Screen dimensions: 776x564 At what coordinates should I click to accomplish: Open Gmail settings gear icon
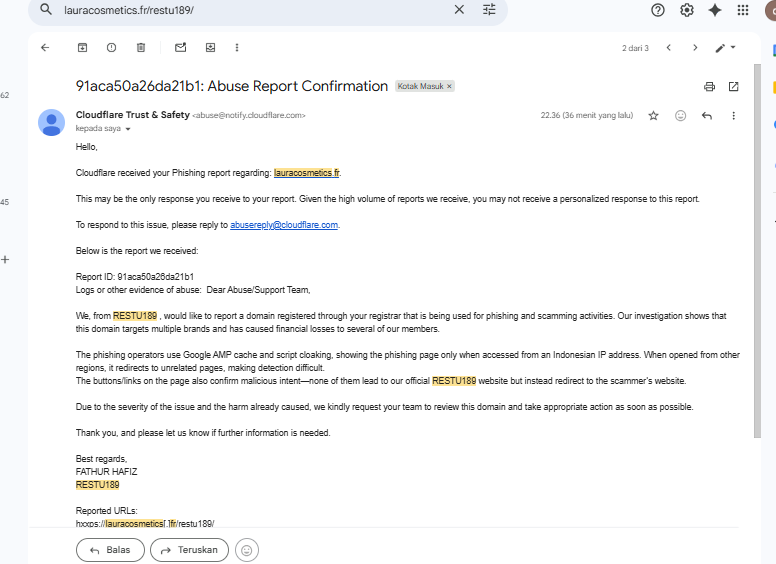[x=686, y=10]
